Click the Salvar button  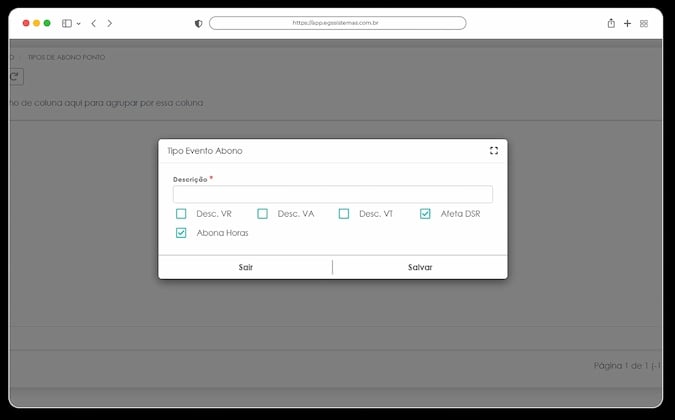pos(420,267)
